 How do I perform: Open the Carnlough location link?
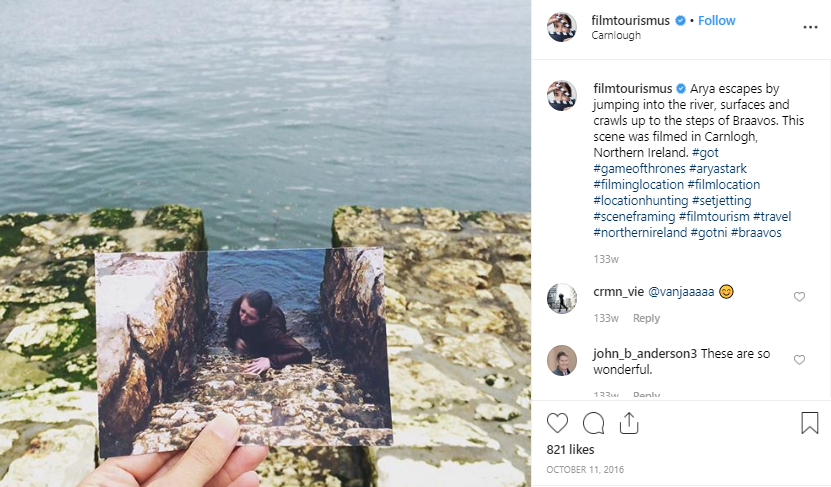[x=616, y=36]
